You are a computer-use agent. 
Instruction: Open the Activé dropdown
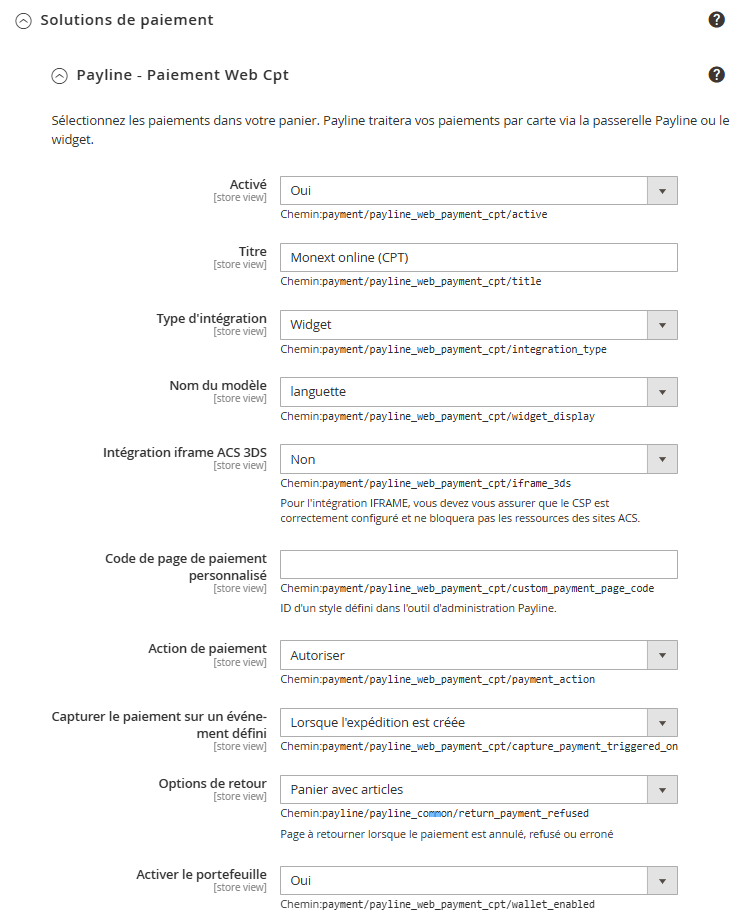point(464,190)
